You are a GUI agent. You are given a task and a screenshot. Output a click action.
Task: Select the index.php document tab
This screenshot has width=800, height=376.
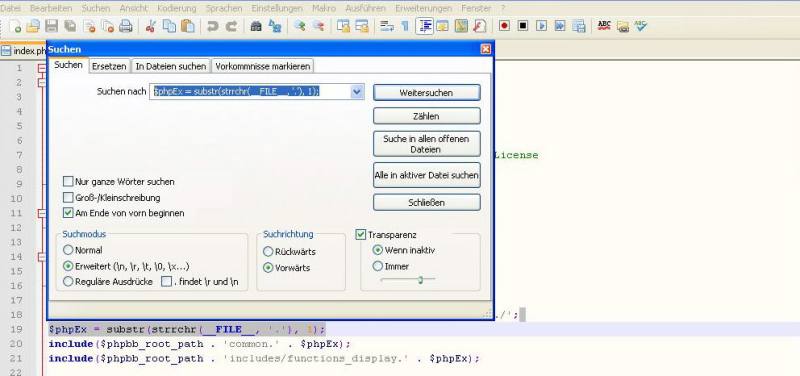pyautogui.click(x=23, y=51)
